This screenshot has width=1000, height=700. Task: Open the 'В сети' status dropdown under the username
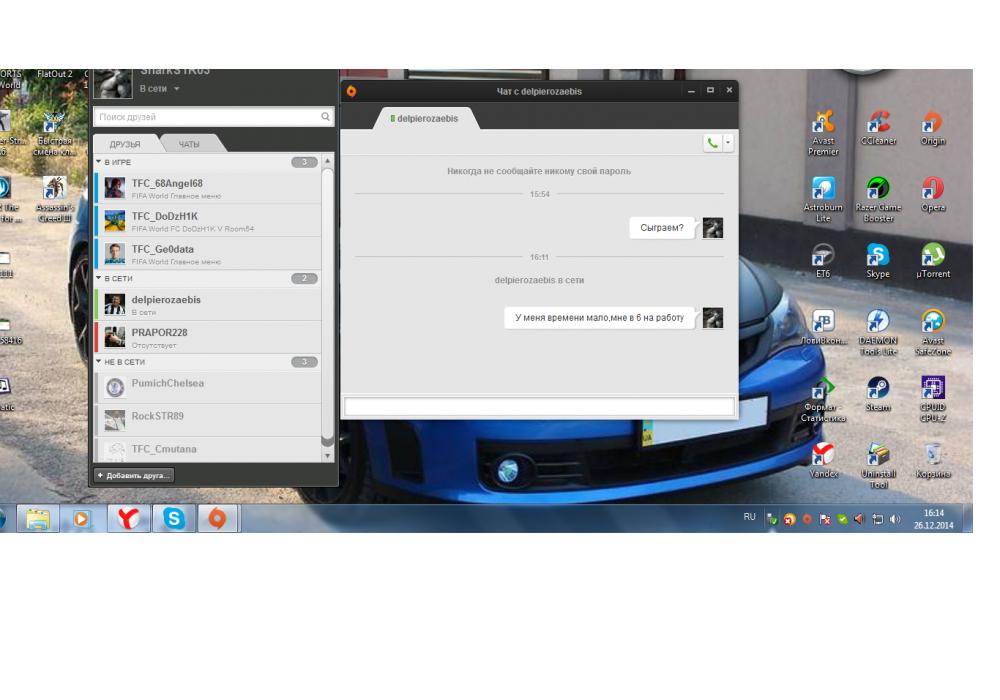(160, 89)
